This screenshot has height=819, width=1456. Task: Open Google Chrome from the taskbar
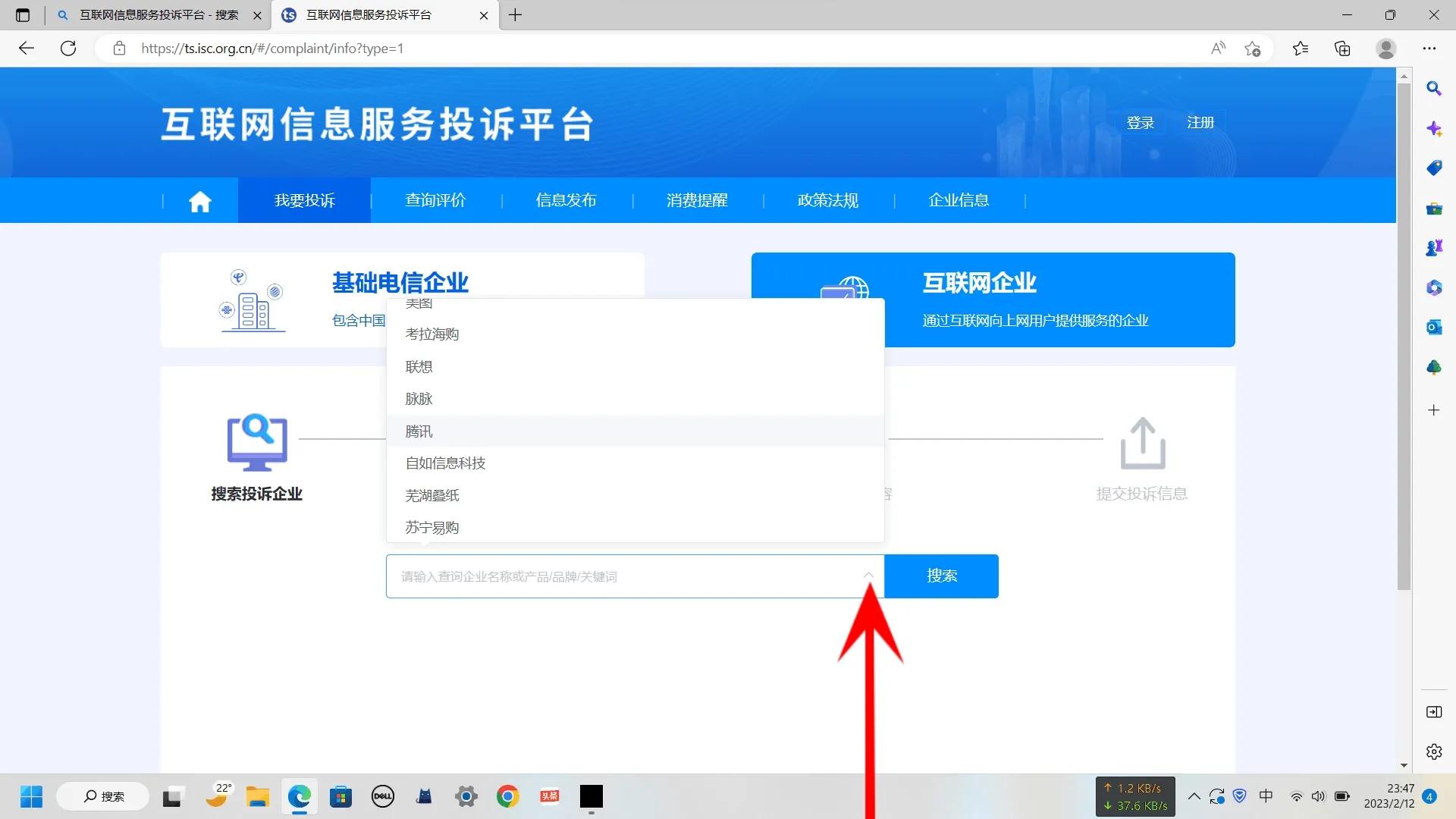[507, 796]
